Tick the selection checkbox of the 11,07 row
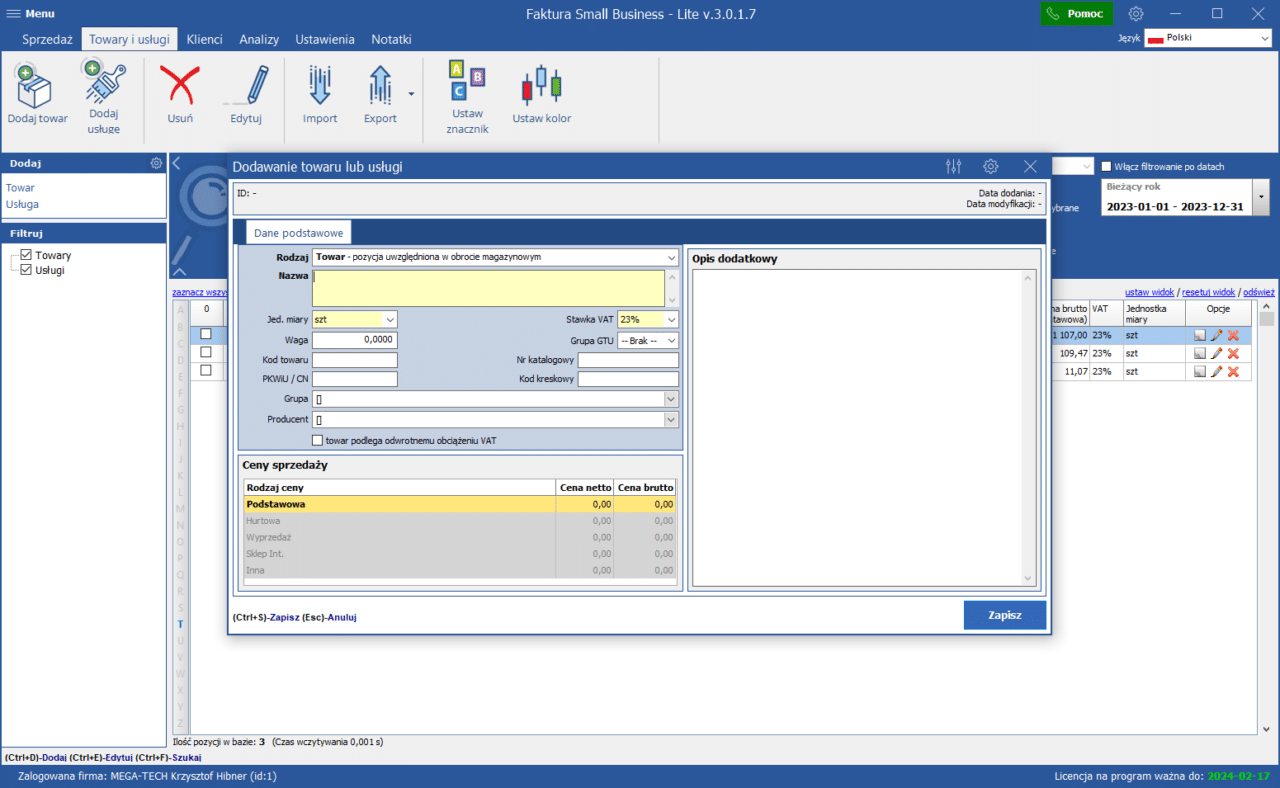1280x788 pixels. [206, 370]
